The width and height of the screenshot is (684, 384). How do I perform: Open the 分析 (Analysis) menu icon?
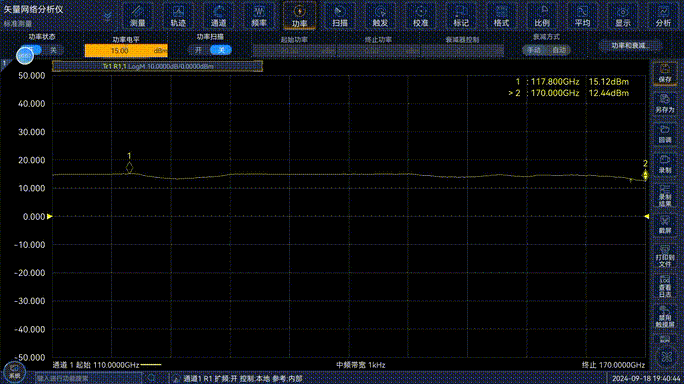point(663,16)
